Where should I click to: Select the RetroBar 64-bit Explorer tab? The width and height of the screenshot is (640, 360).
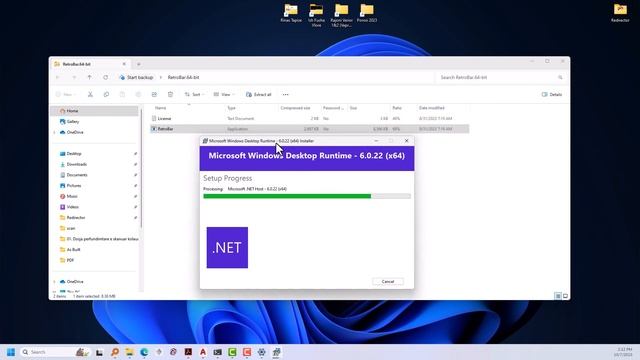point(90,64)
